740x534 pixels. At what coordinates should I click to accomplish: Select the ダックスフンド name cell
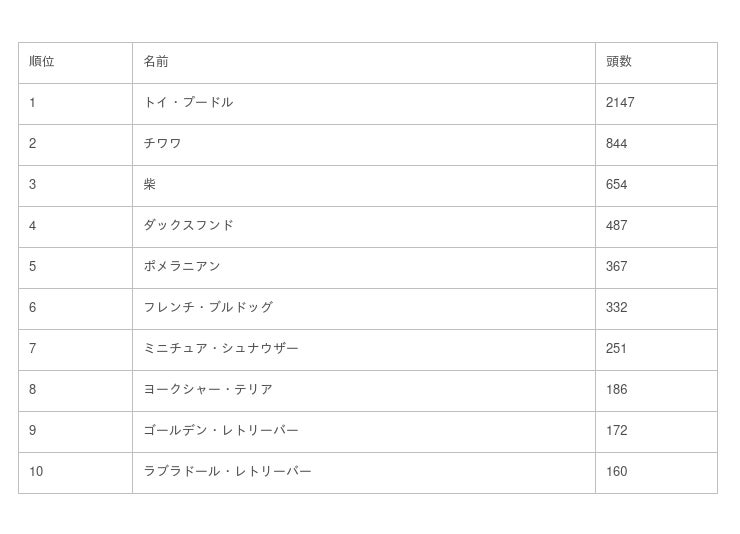189,226
